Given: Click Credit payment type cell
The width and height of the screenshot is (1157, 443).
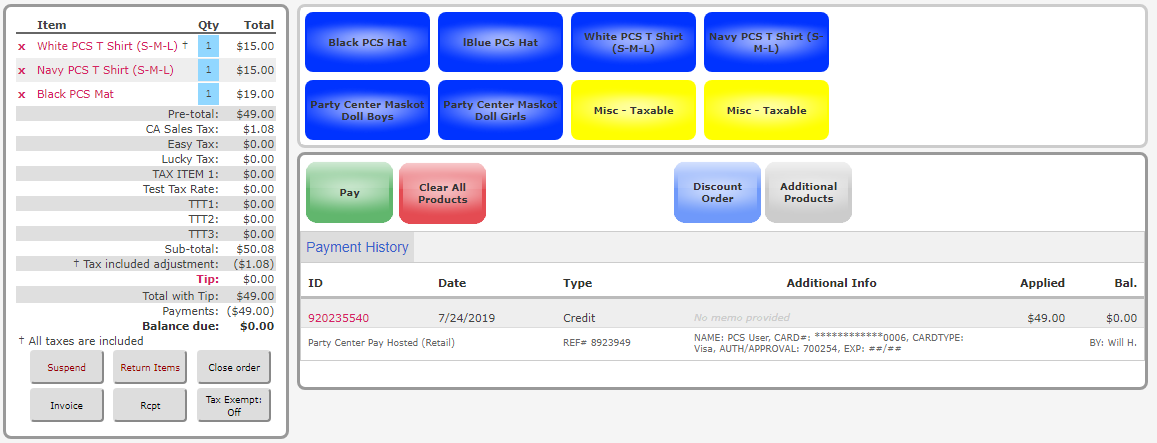Looking at the screenshot, I should click(x=579, y=318).
